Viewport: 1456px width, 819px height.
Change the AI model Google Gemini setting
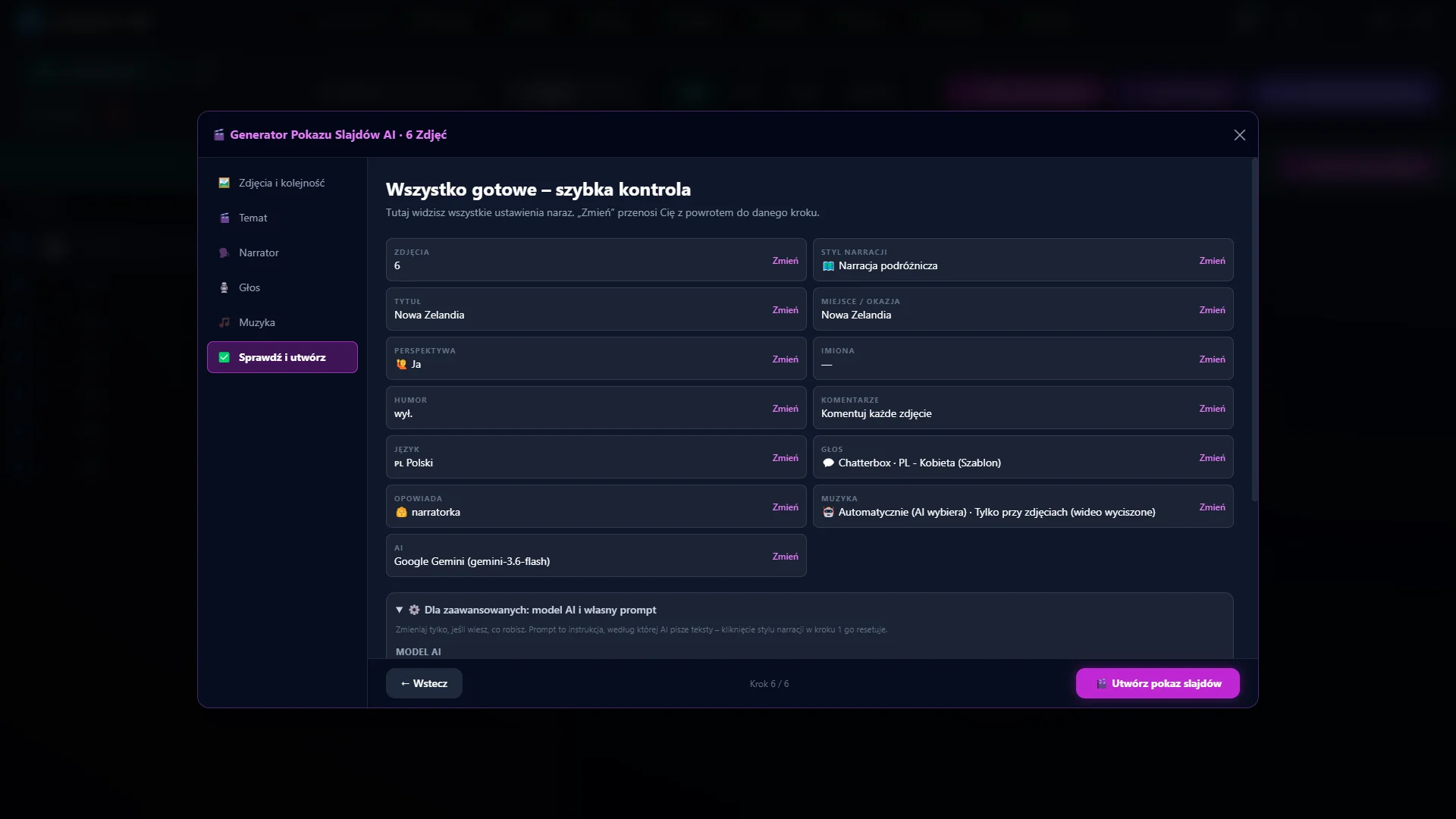(785, 557)
